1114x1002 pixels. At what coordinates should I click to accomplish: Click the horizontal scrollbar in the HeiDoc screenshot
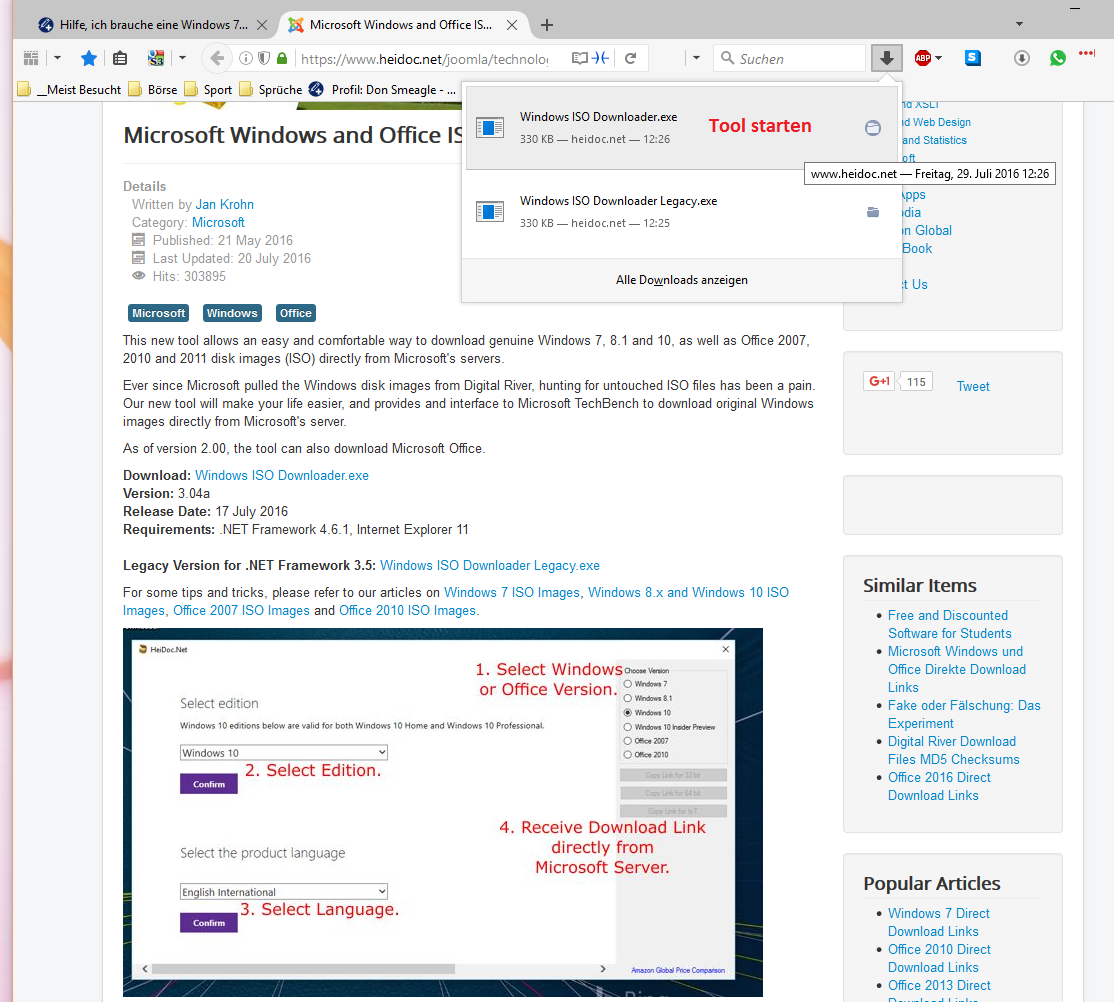tap(303, 969)
